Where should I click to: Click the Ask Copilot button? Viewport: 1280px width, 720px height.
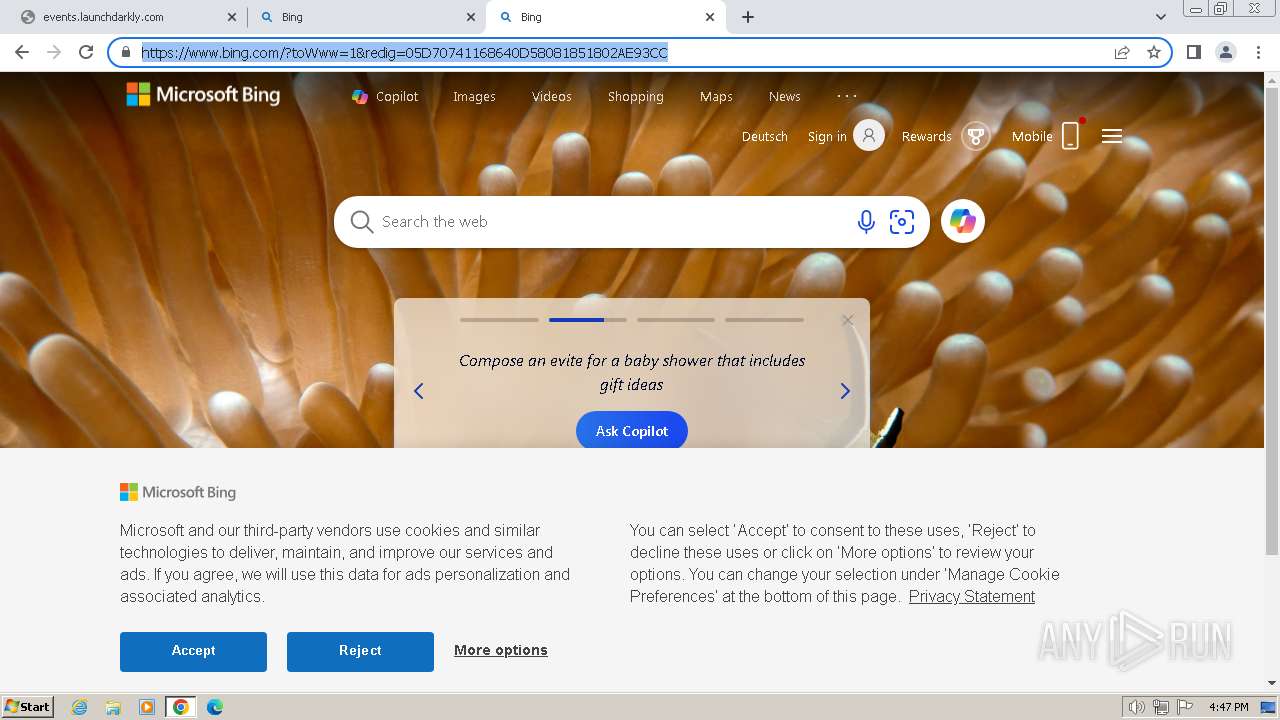coord(632,430)
